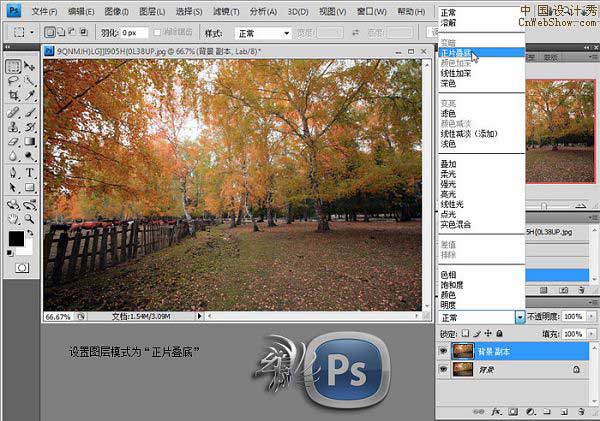Click the feather 羽化 input field
600x421 pixels.
[x=134, y=33]
